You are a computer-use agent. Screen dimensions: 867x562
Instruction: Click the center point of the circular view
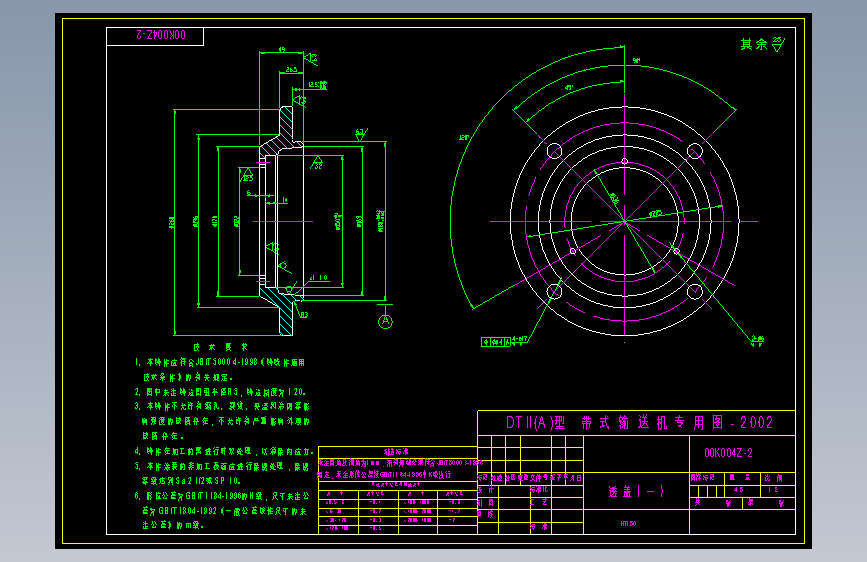tap(625, 221)
